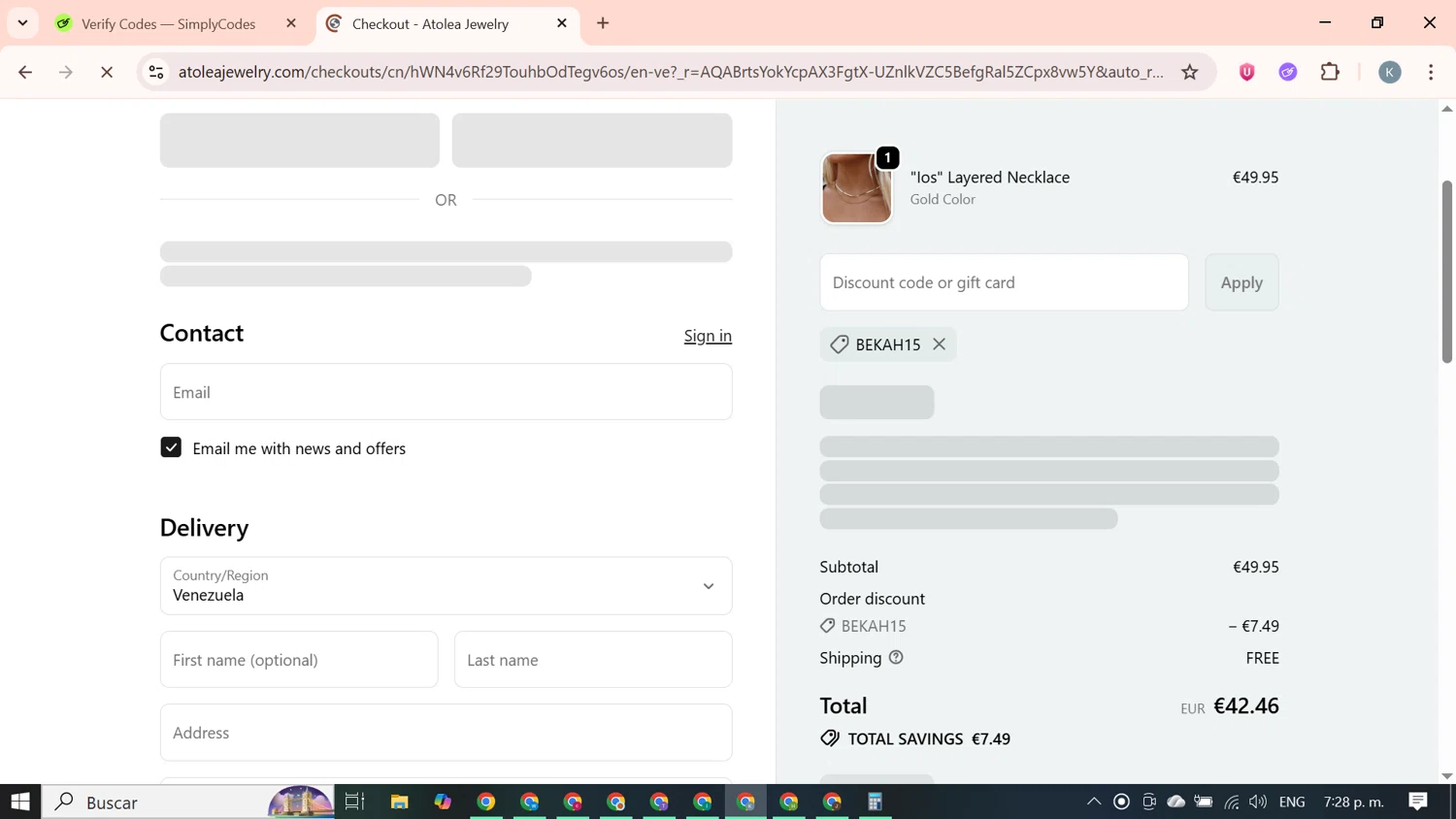Open site information icon in address bar

click(x=156, y=72)
